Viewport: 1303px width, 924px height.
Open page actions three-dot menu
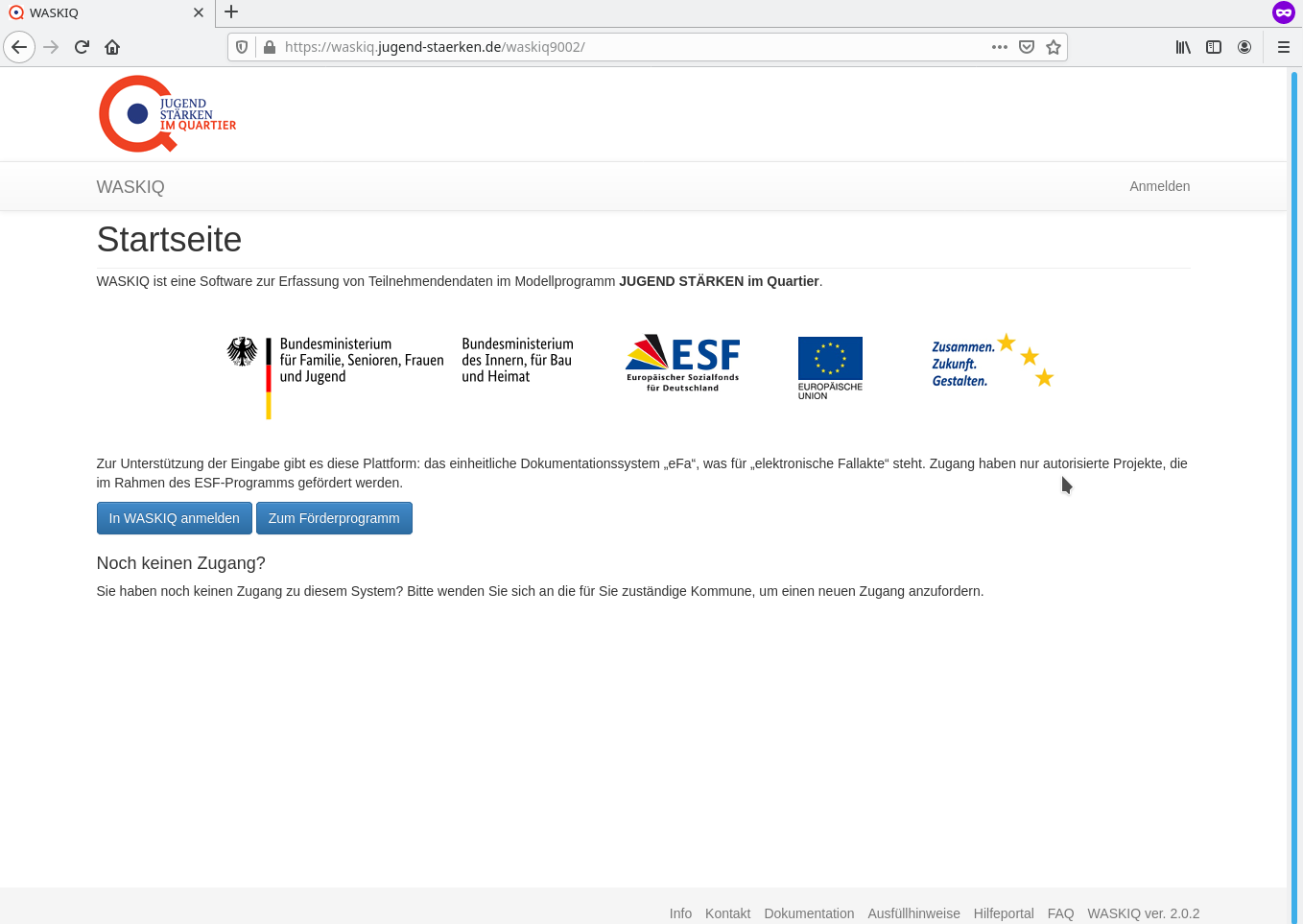(999, 47)
